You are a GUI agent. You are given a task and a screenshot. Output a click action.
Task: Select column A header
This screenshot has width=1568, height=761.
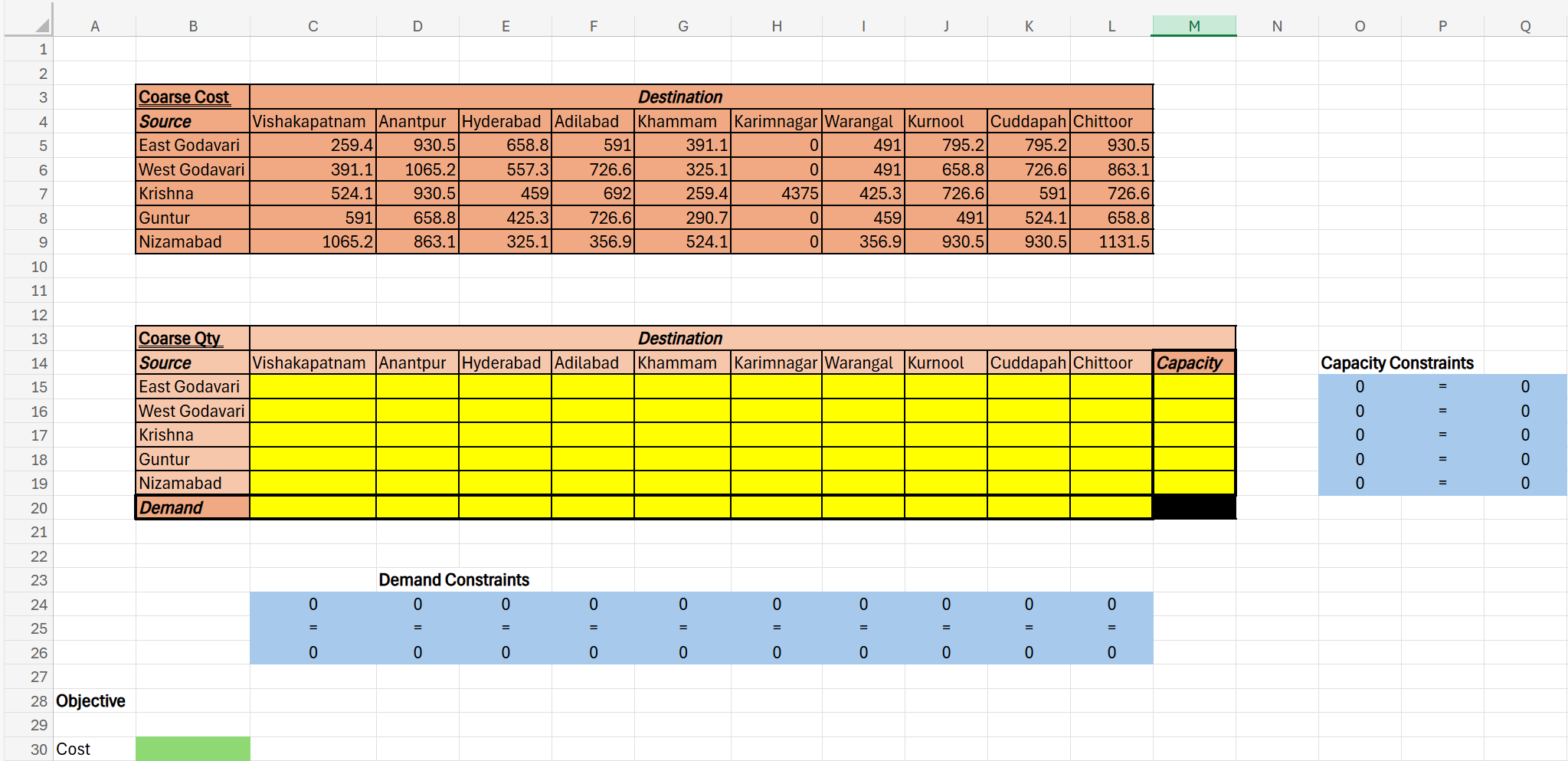95,25
